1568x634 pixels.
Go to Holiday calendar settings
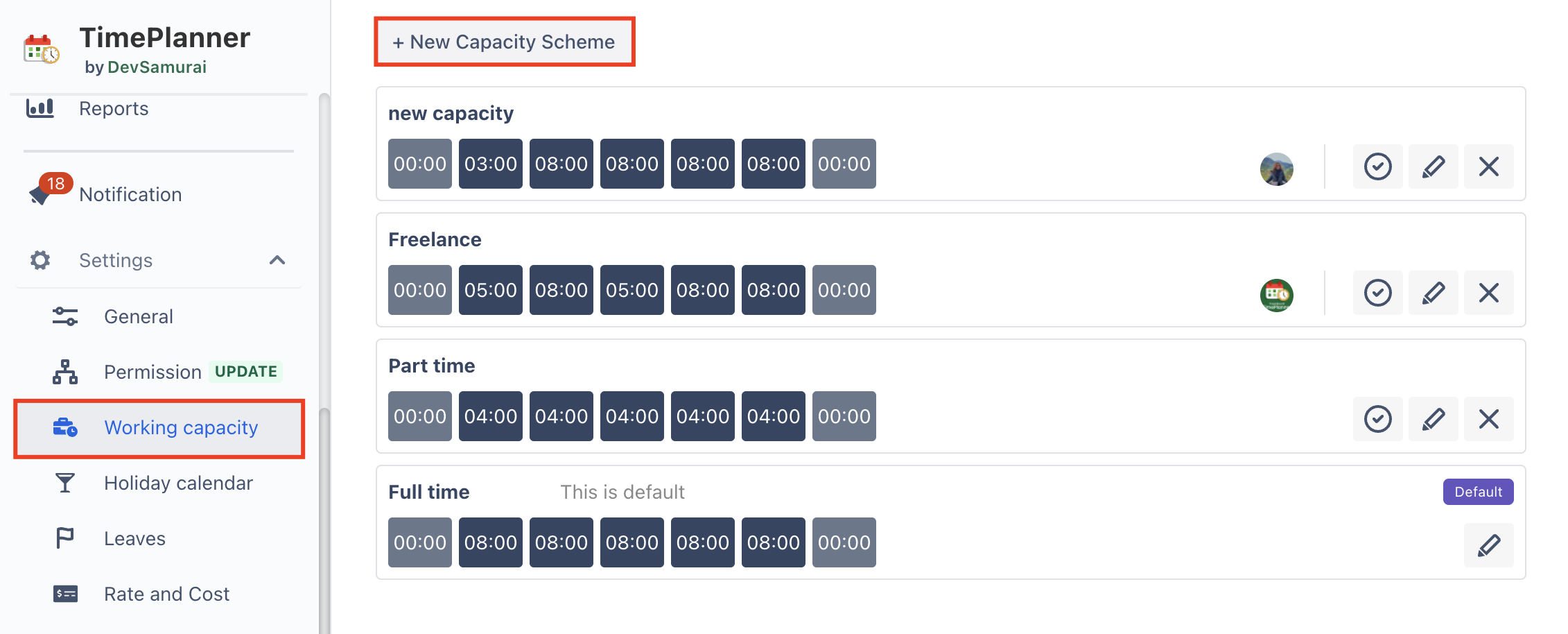coord(178,483)
